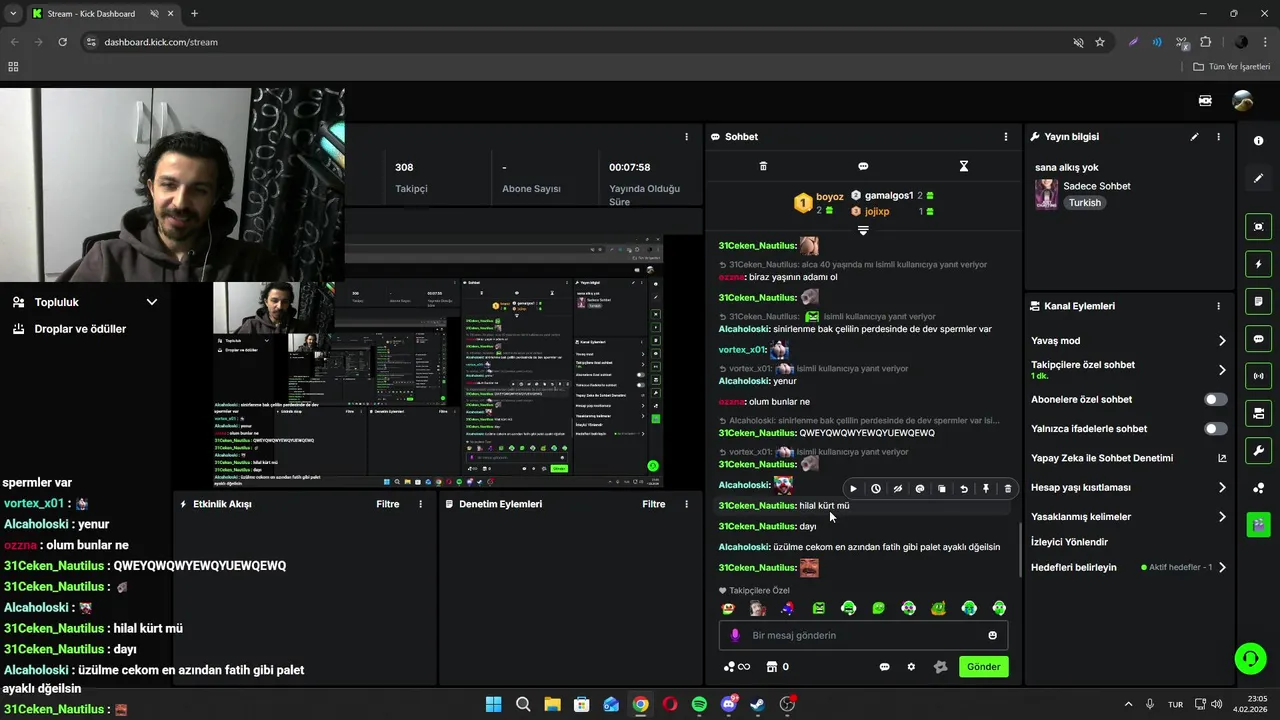Click the channel points bubbles icon in sidebar
This screenshot has width=1280, height=720.
(1258, 488)
